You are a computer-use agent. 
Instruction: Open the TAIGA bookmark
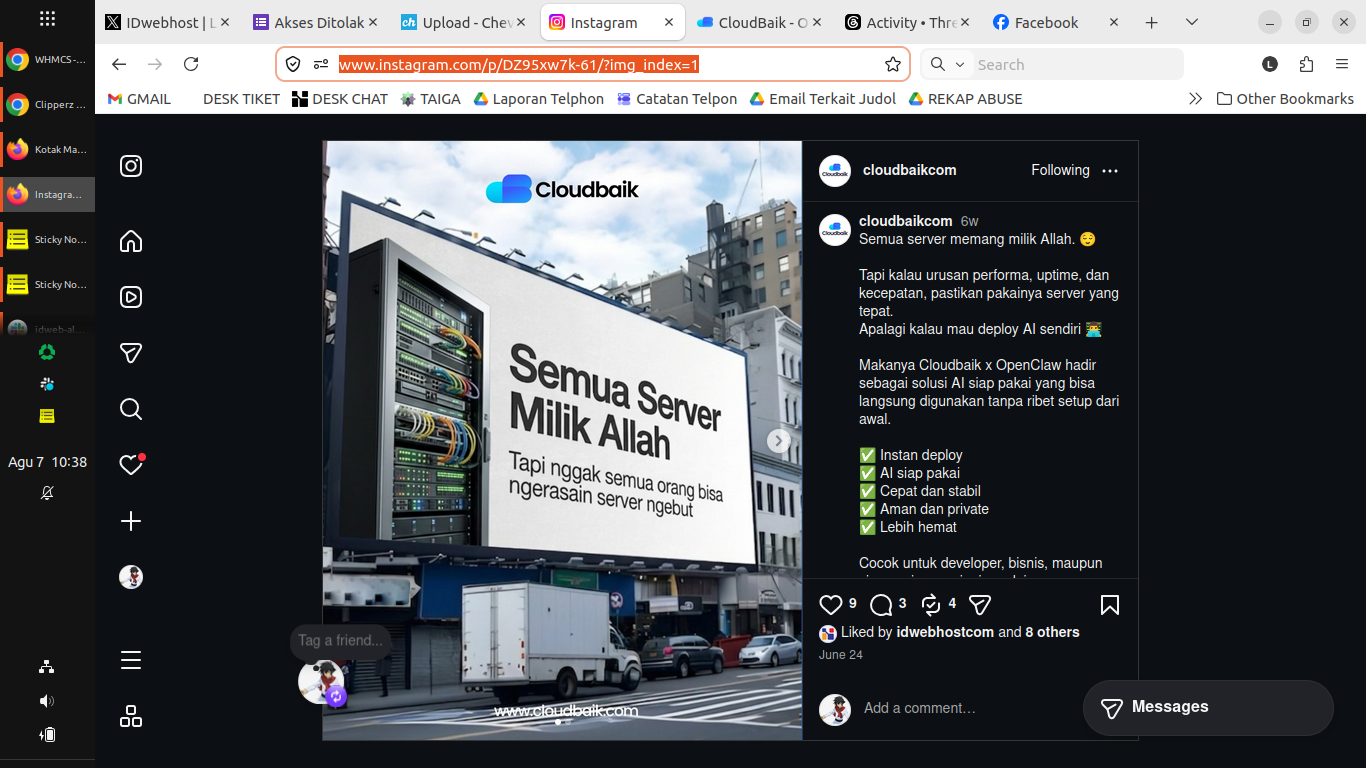(431, 99)
